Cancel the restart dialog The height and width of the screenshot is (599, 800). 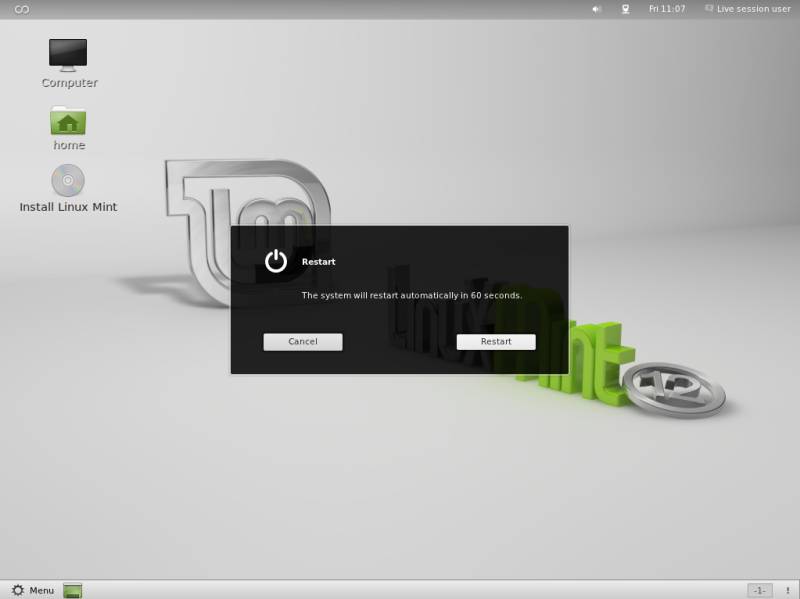(x=303, y=342)
